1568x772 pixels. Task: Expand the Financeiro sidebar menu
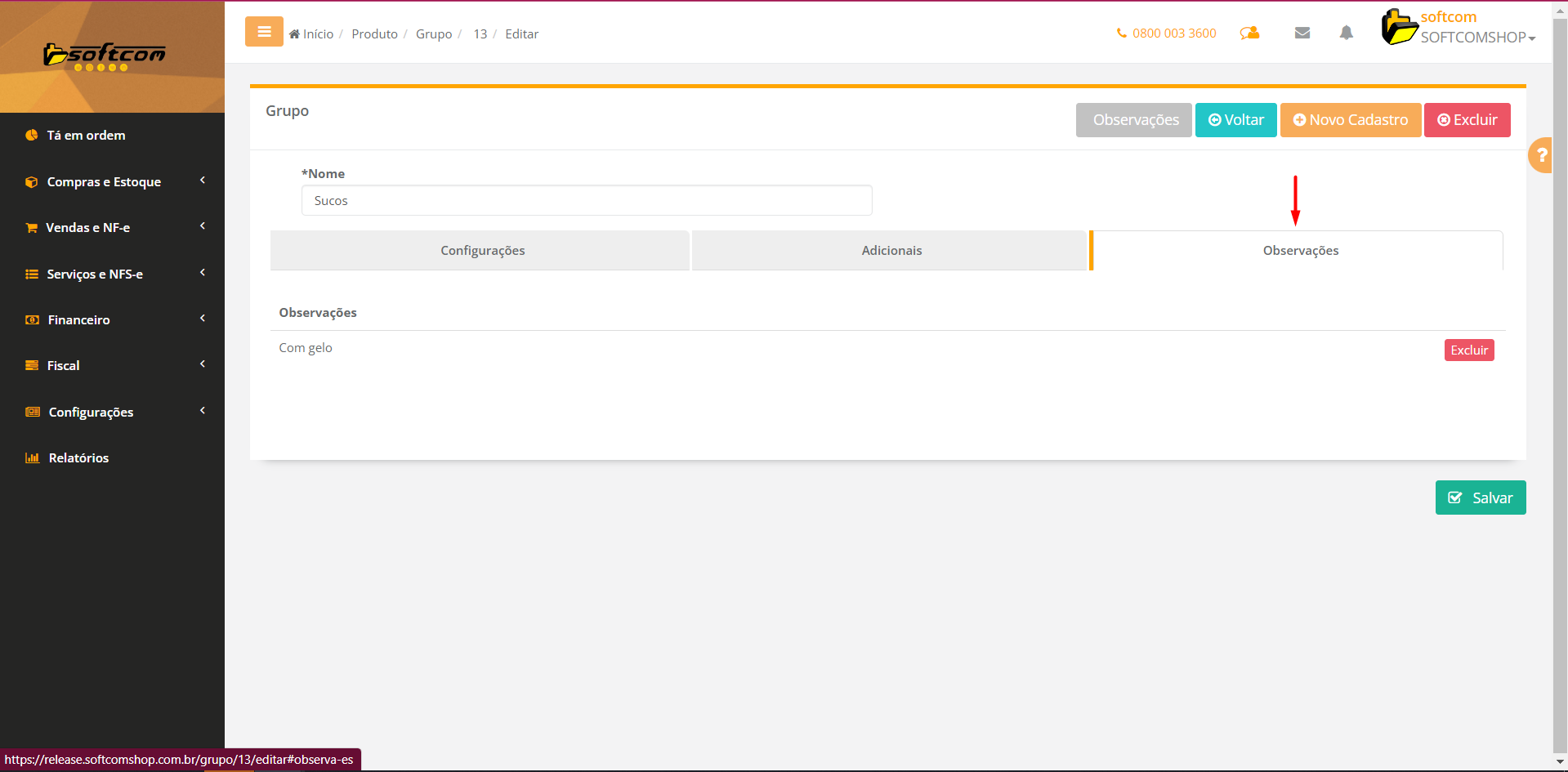(x=78, y=320)
